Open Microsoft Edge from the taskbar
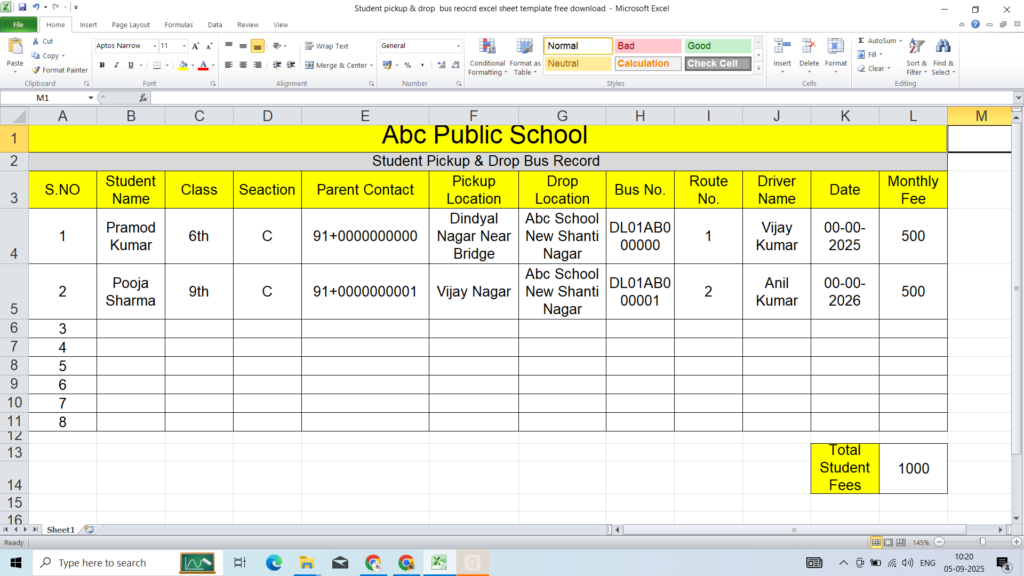Image resolution: width=1024 pixels, height=576 pixels. [x=273, y=563]
